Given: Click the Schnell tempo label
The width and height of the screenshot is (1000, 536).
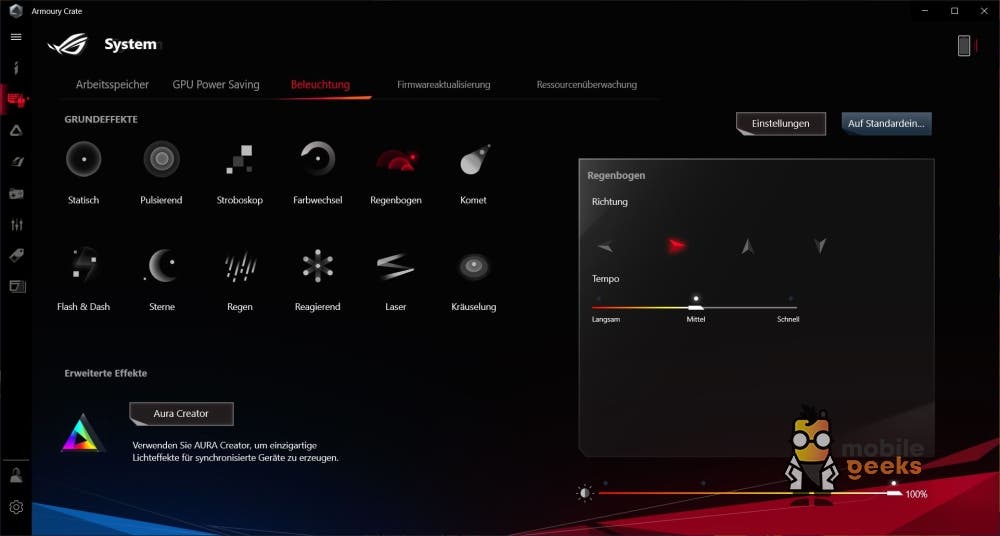Looking at the screenshot, I should coord(788,319).
